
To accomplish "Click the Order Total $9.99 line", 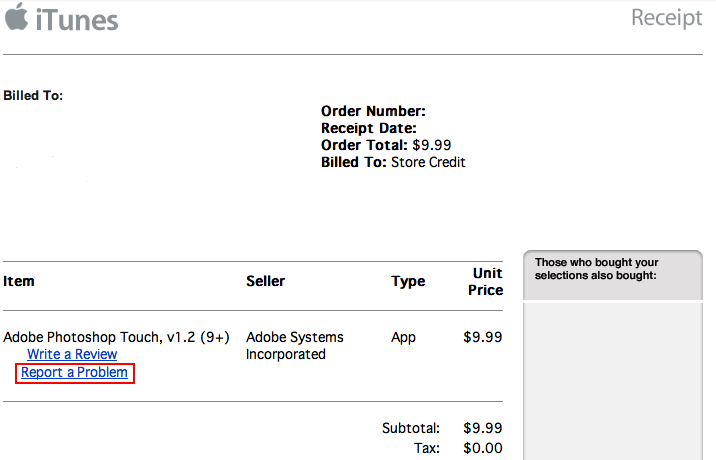I will point(387,146).
